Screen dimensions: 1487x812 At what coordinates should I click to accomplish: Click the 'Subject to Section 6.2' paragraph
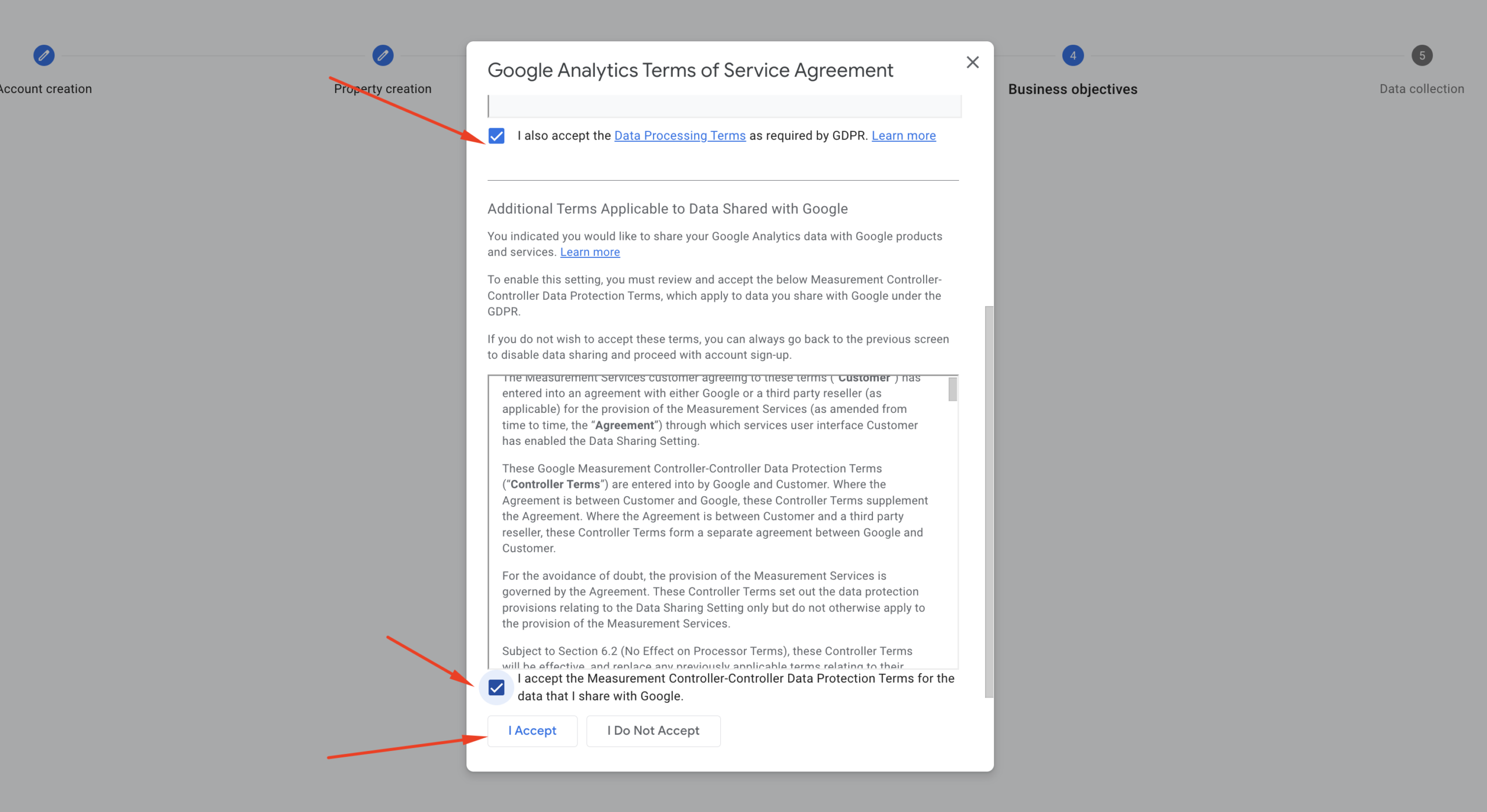coord(707,657)
